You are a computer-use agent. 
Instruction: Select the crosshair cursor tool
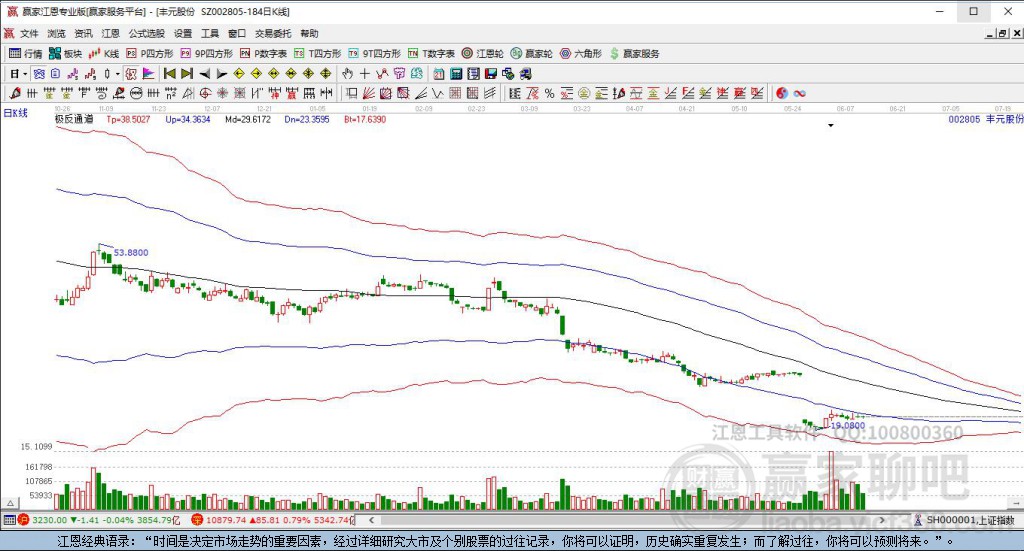click(364, 74)
